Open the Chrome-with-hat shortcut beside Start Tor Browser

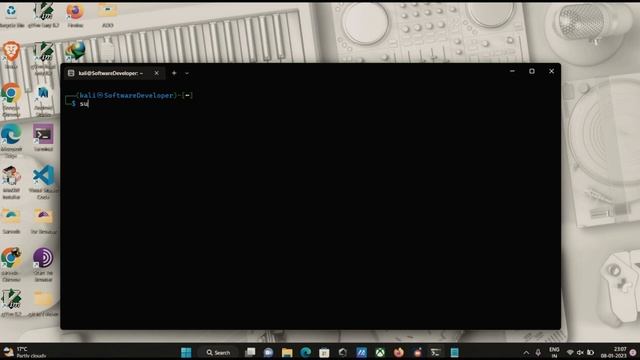pos(11,264)
